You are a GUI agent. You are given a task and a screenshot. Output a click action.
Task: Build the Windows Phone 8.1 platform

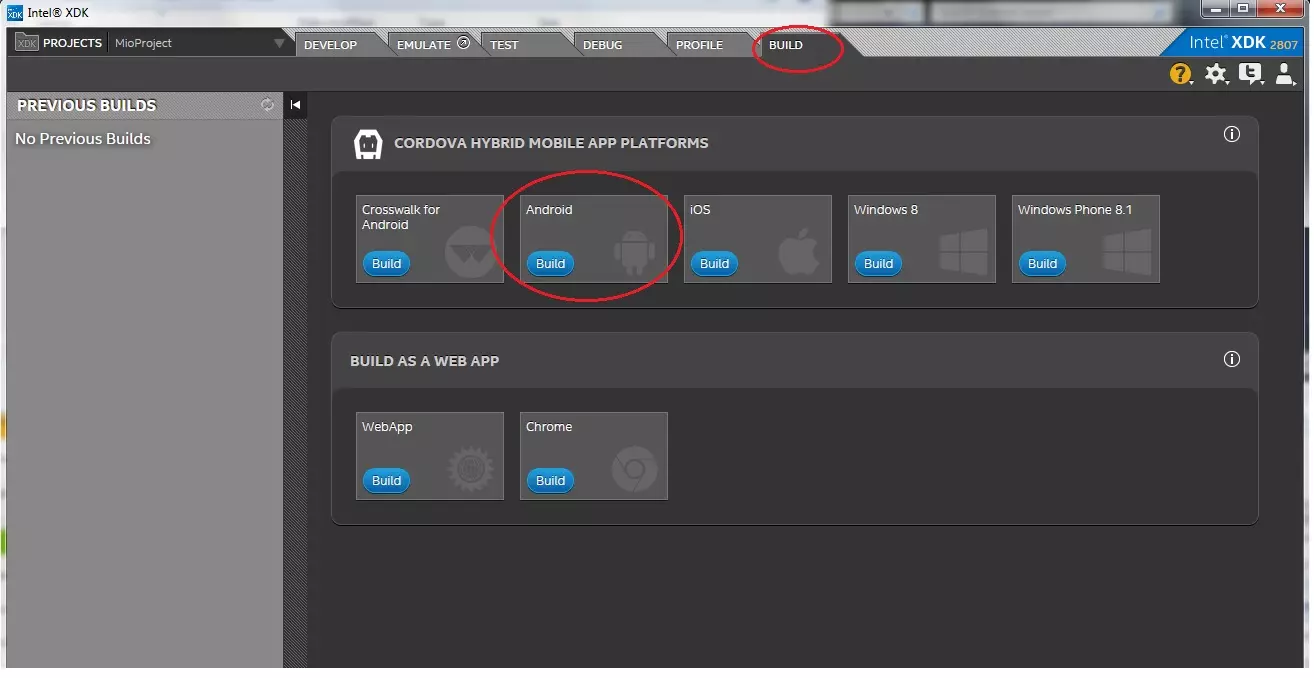click(1042, 264)
